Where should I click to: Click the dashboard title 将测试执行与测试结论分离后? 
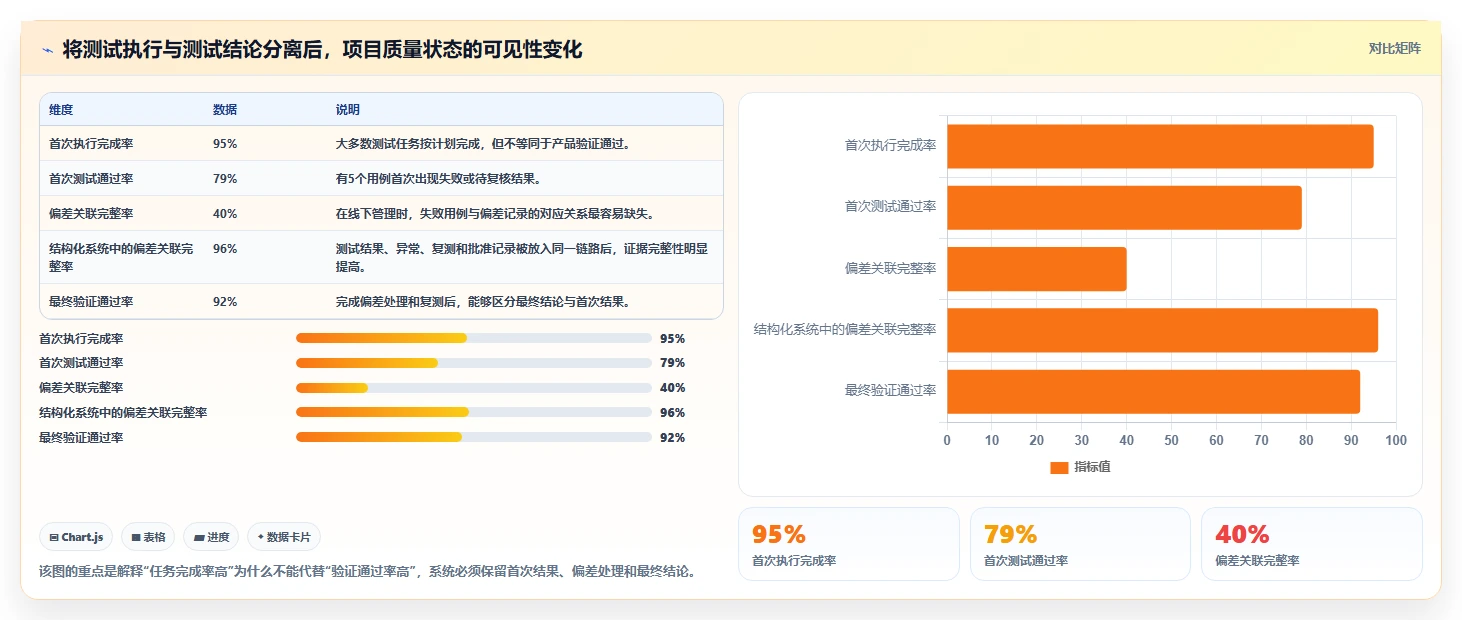(322, 50)
